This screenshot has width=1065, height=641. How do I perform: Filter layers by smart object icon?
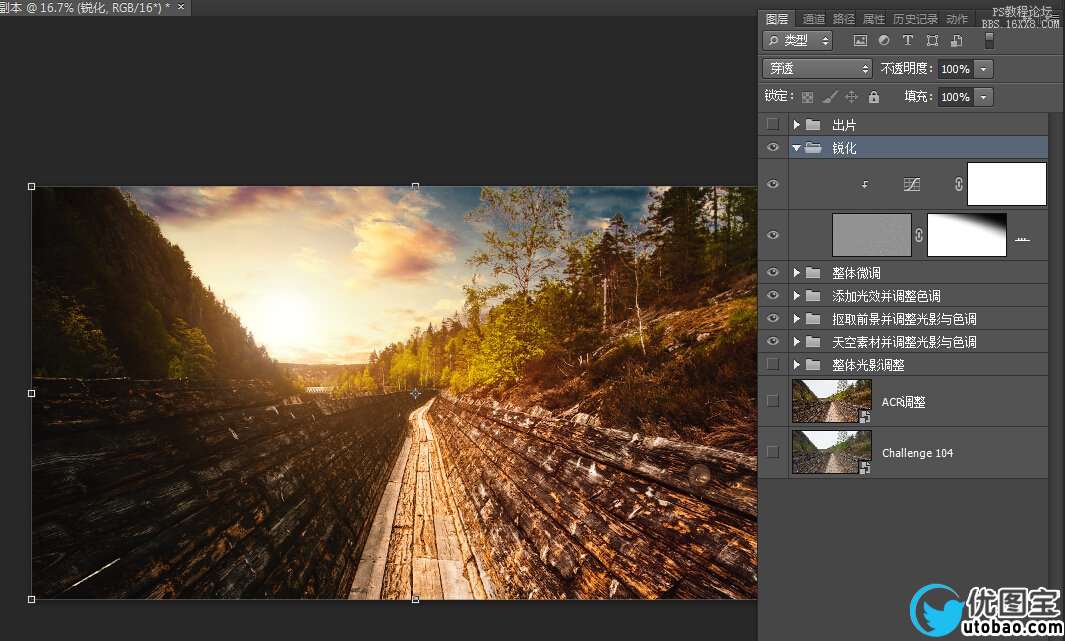click(x=956, y=41)
